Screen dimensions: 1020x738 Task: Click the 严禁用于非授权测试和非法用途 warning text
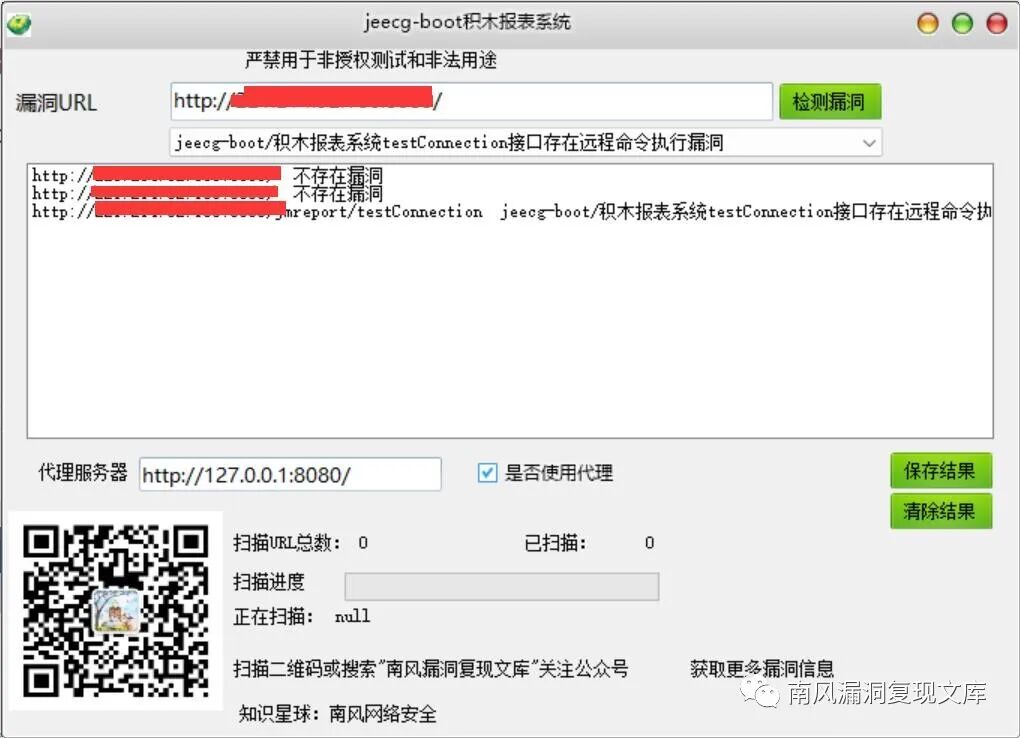[x=371, y=61]
